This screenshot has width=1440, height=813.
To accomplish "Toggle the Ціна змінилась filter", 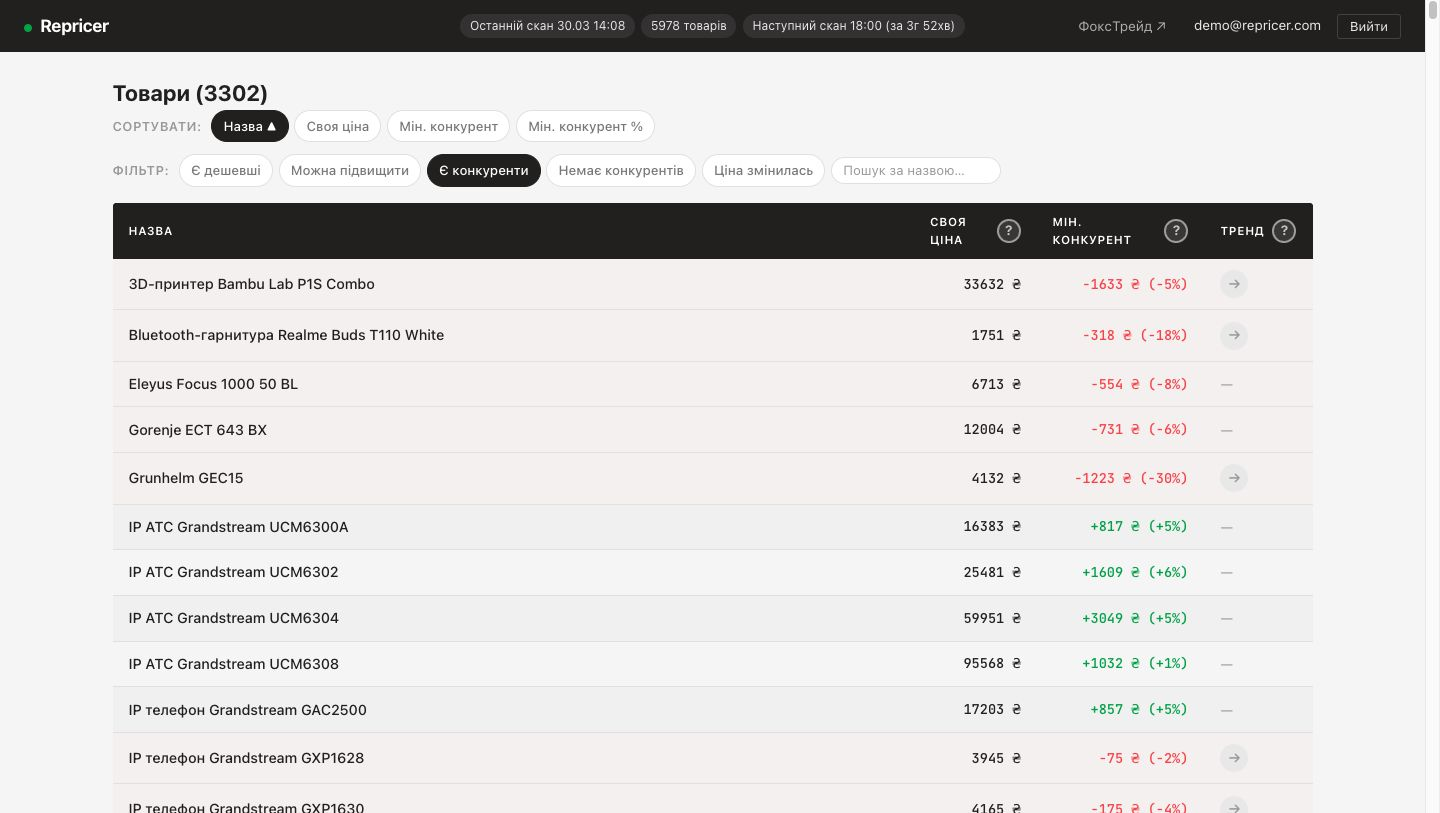I will click(x=763, y=171).
